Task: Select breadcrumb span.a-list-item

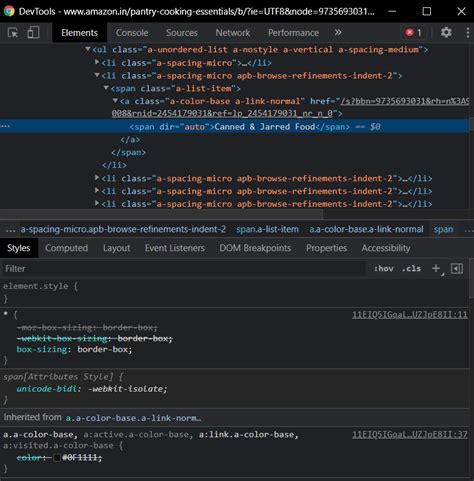Action: coord(267,229)
